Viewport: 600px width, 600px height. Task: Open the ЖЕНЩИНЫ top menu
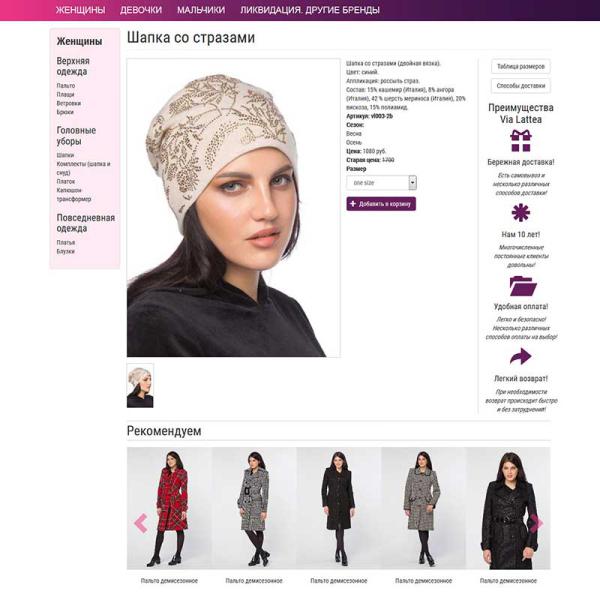(x=80, y=10)
